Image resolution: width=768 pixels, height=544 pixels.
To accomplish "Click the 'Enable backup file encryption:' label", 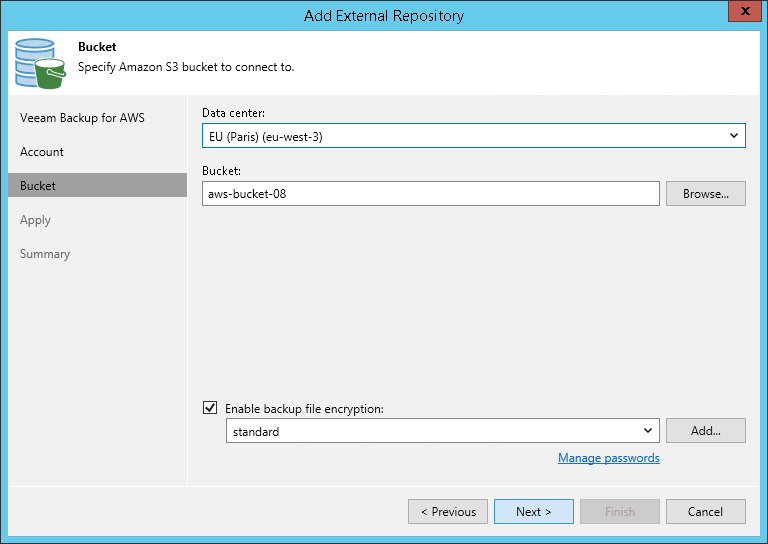I will click(x=304, y=409).
